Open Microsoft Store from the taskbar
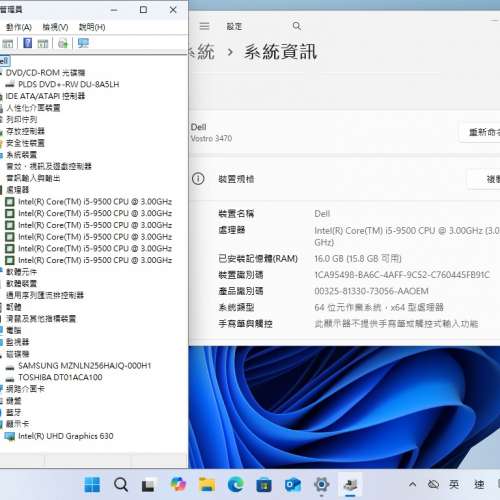 [264, 485]
